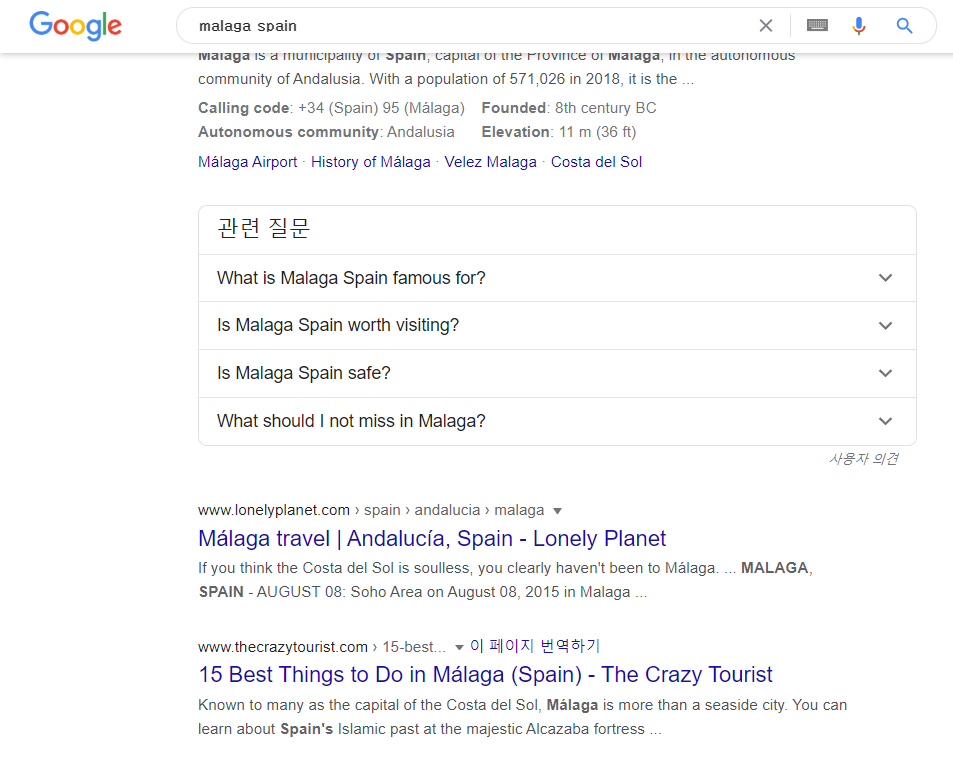Open the Lonely Planet Málaga travel result
Viewport: 953px width, 768px height.
click(x=431, y=538)
